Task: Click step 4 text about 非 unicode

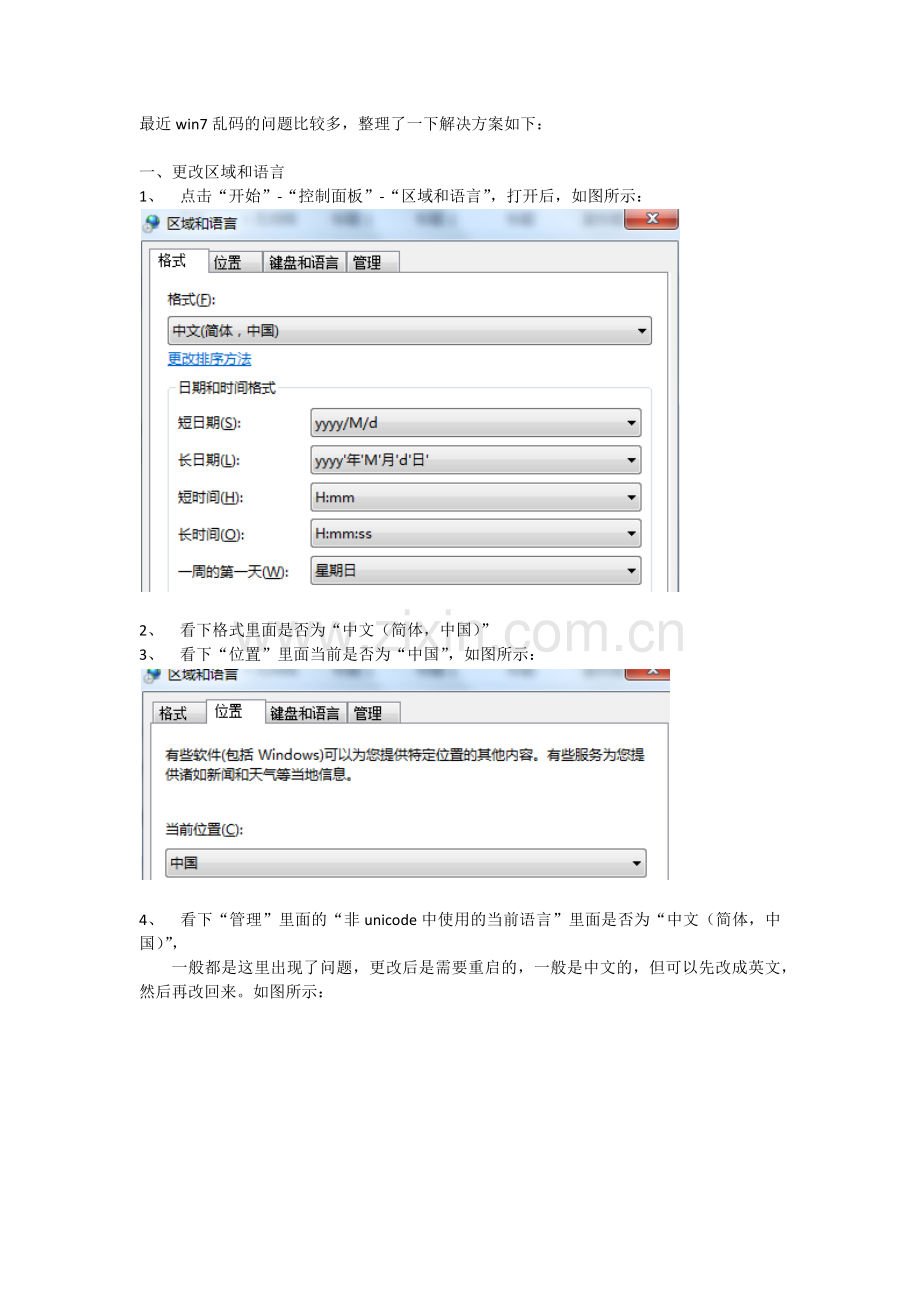Action: click(x=460, y=930)
